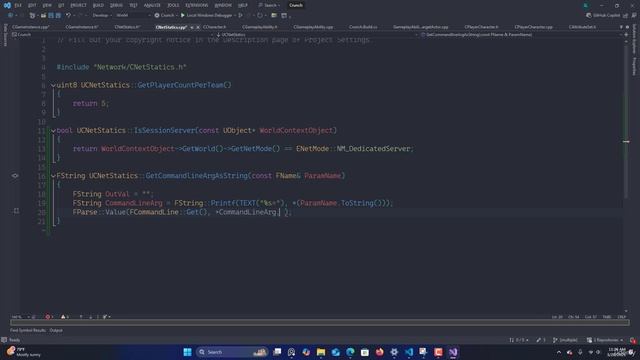Click the branch status bar item
640x360 pixels.
565,340
